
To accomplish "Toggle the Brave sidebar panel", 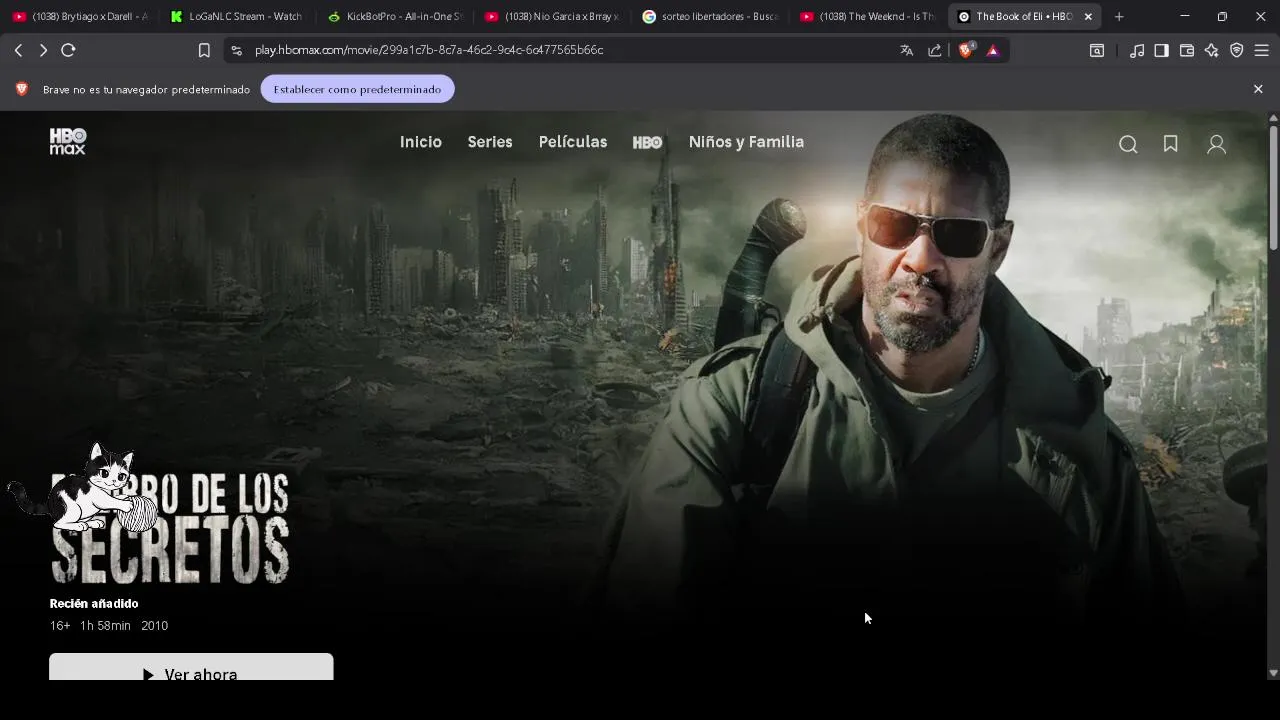I will pos(1161,50).
